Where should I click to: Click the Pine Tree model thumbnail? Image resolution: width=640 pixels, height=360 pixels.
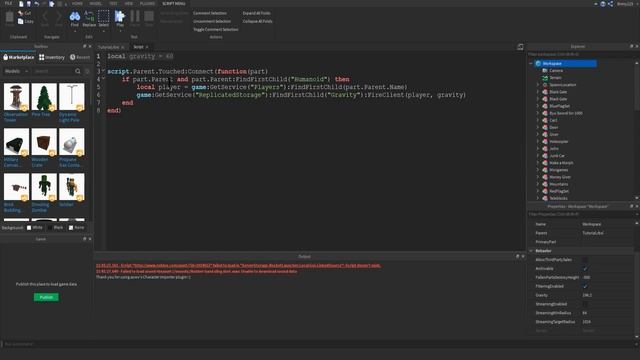click(44, 97)
